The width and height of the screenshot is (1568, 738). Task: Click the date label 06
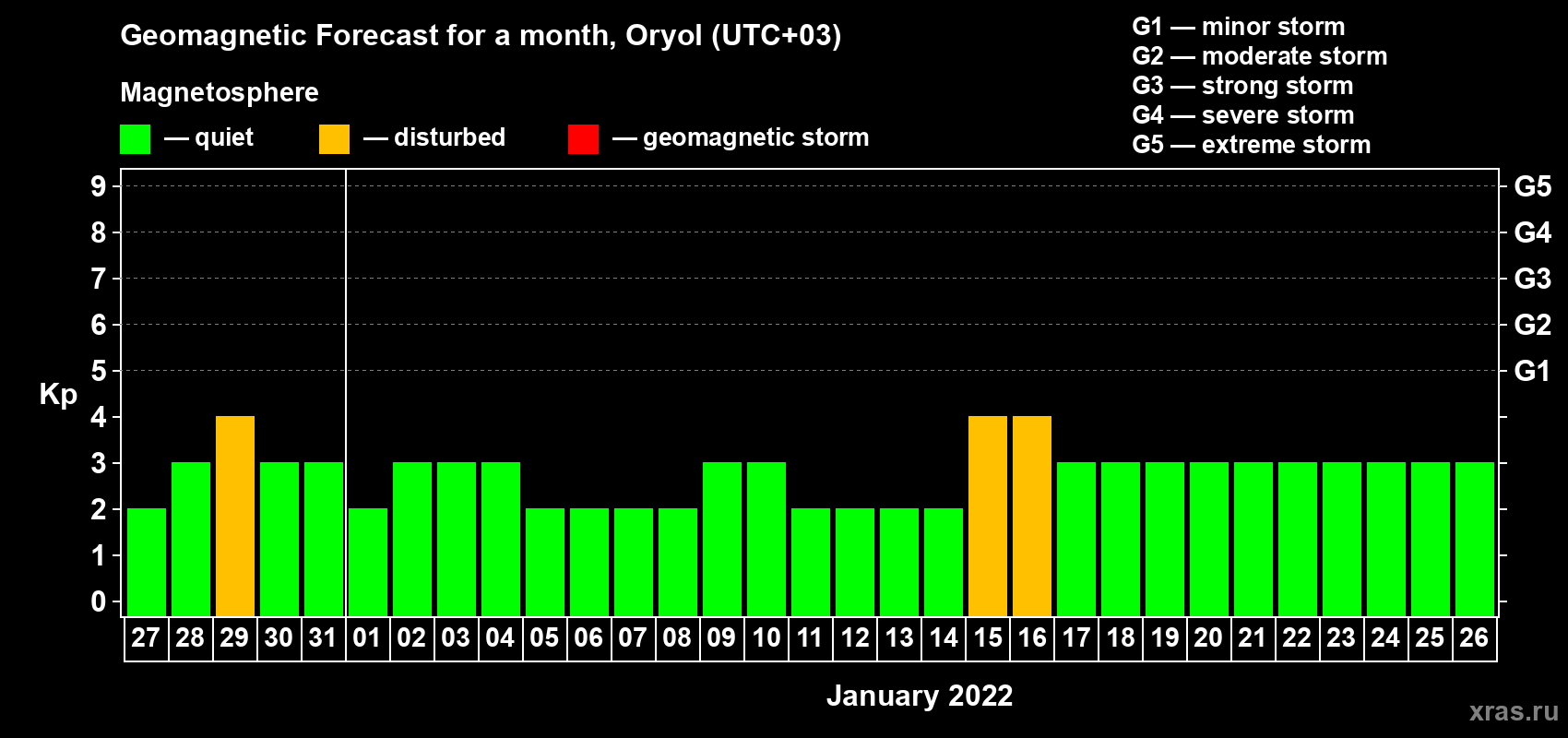pos(588,638)
